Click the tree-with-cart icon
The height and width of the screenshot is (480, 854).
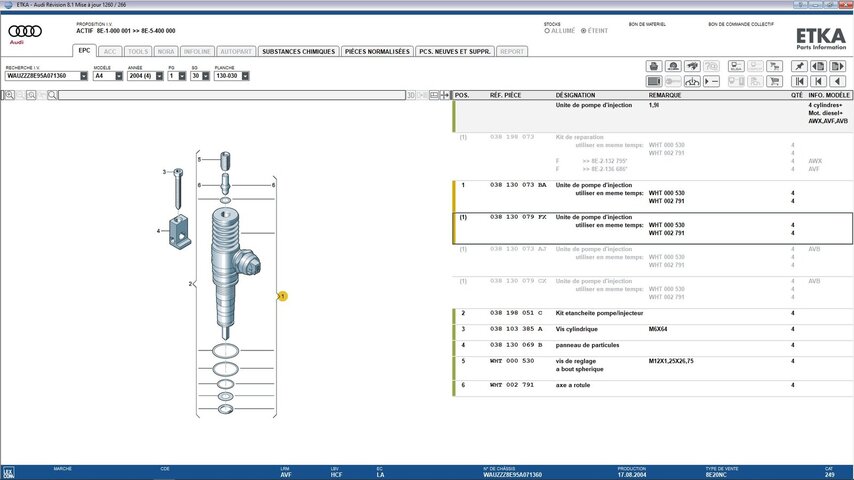tap(774, 66)
